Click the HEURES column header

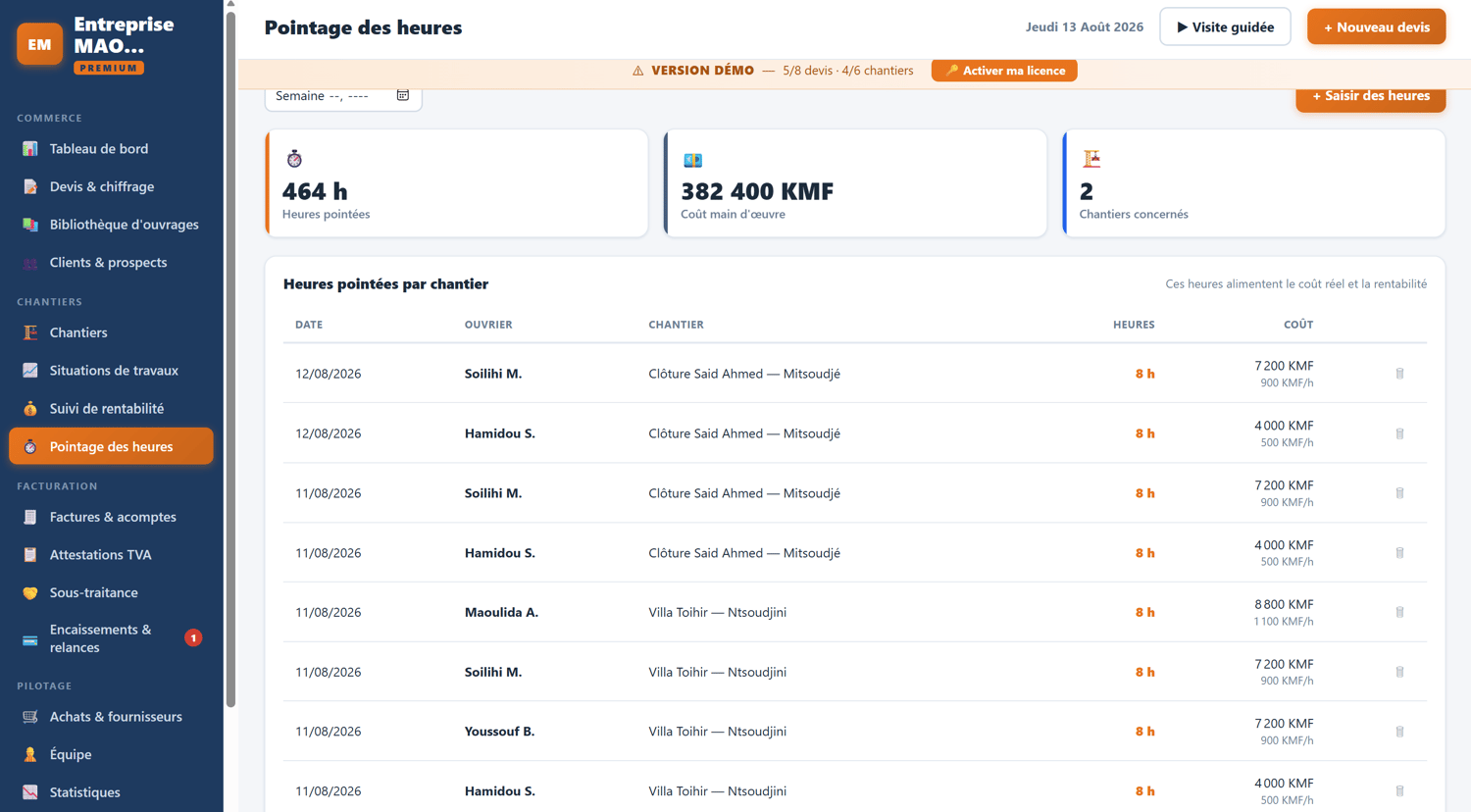(1134, 325)
